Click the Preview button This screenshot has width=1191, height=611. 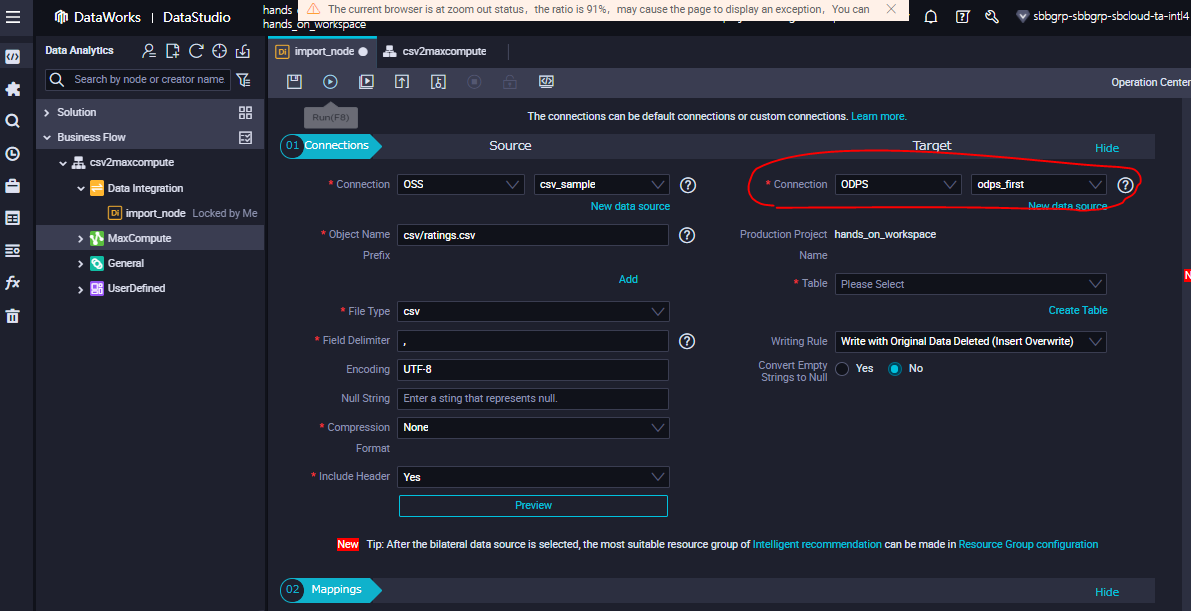533,505
